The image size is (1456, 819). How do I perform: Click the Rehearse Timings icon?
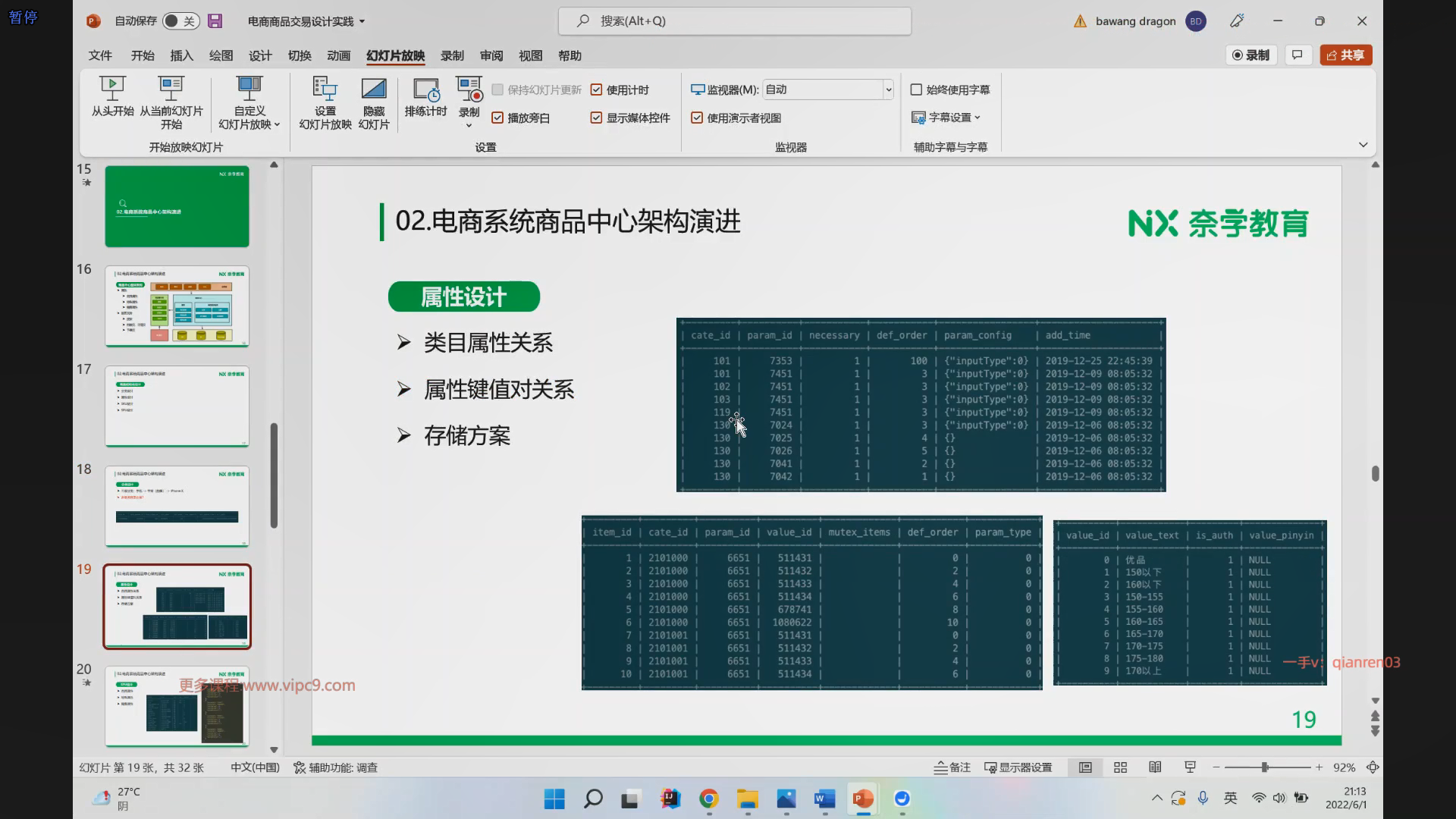[x=425, y=89]
